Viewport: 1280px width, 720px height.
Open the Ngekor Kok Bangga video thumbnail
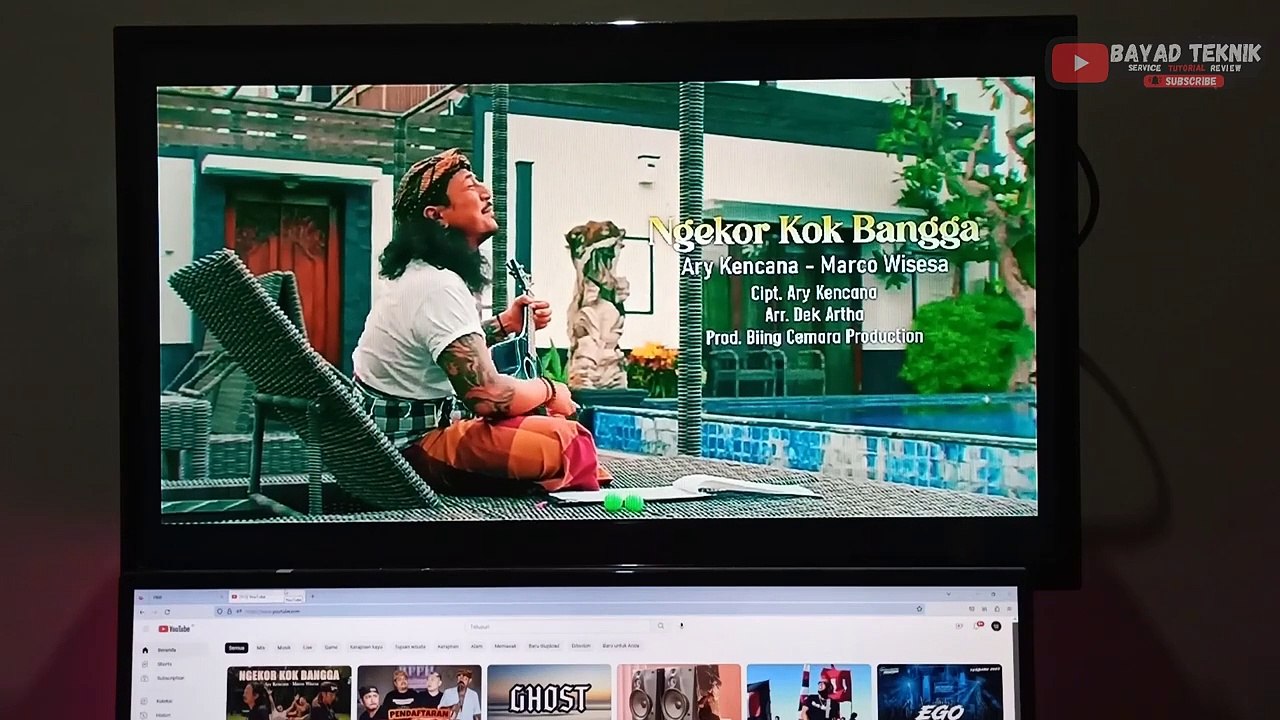[289, 692]
